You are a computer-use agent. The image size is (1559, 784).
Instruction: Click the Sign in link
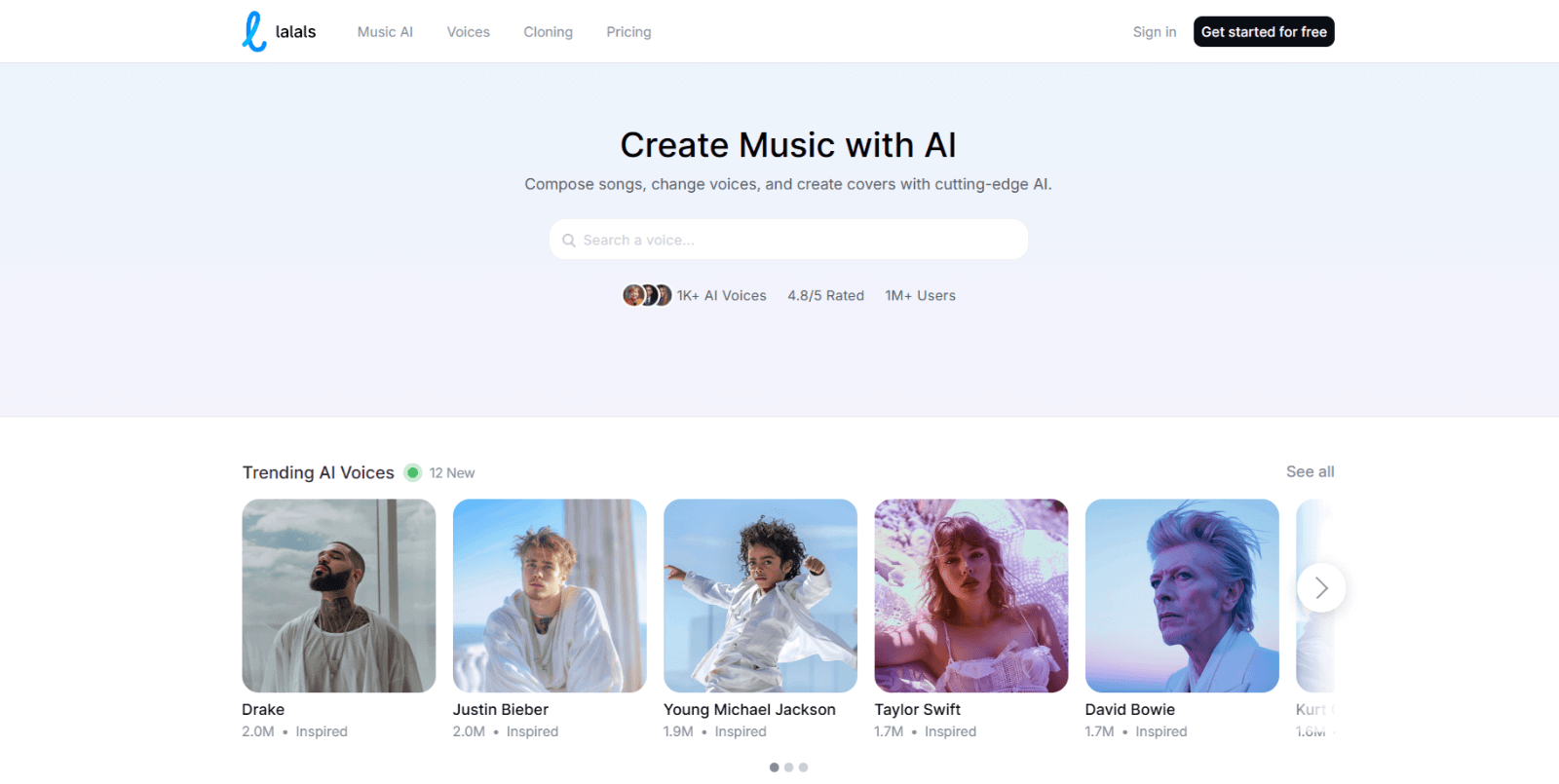click(x=1154, y=32)
